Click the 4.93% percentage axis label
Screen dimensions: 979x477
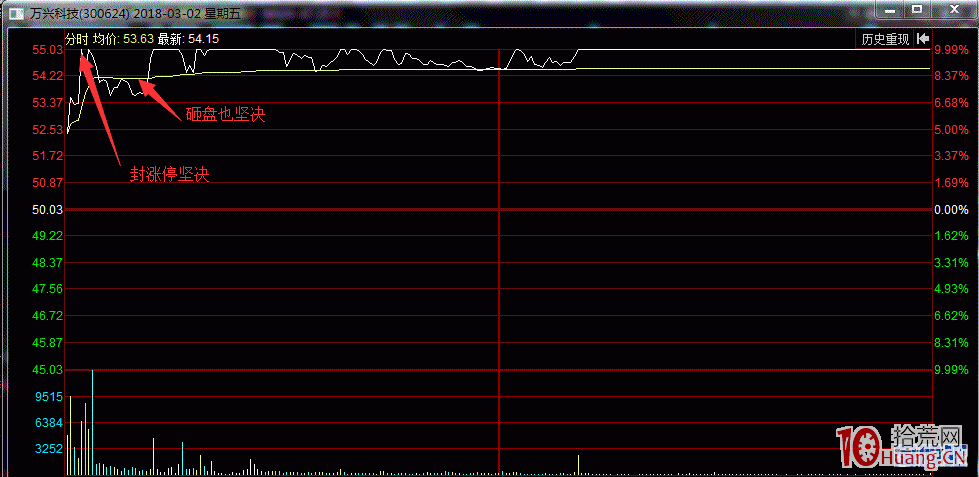[x=951, y=289]
